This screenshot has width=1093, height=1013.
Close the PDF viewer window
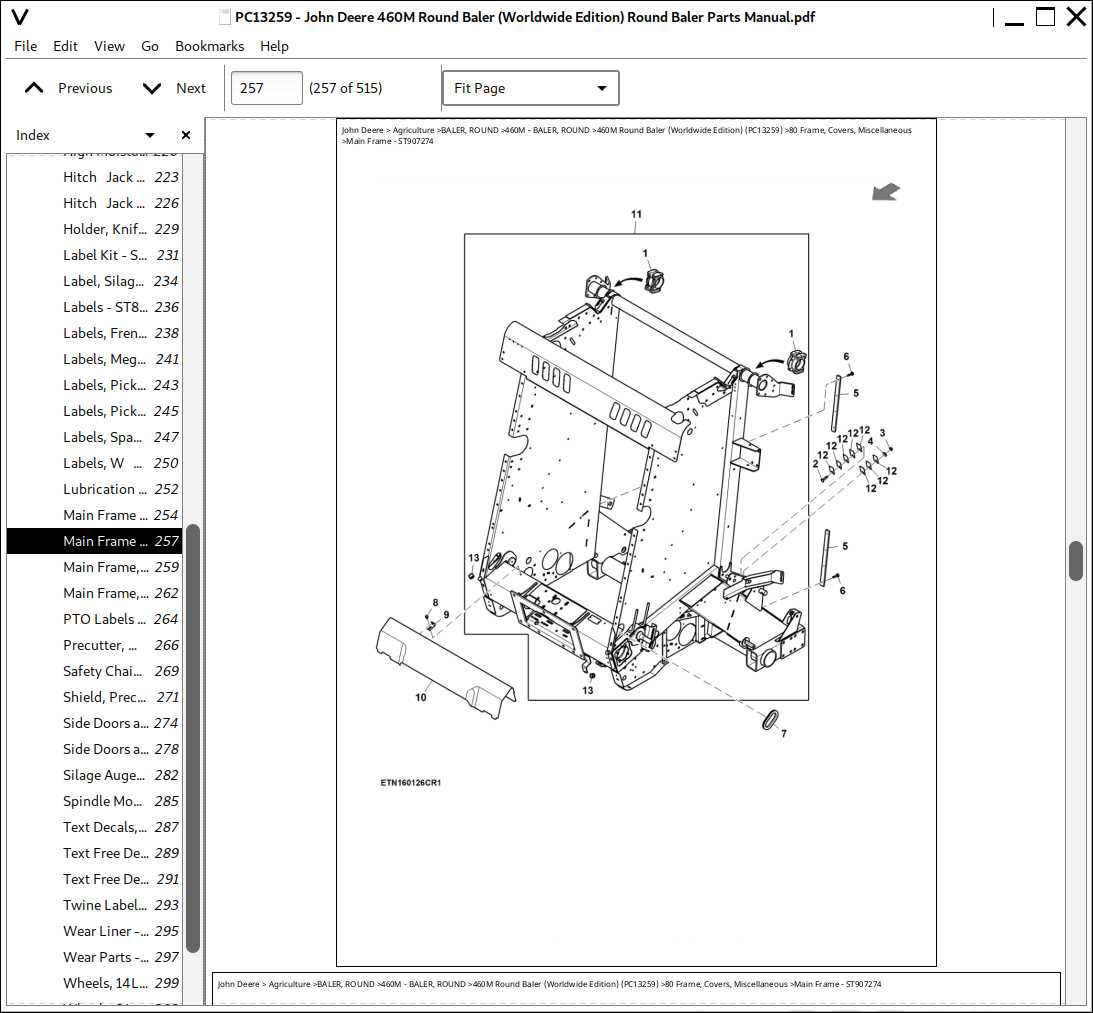click(1076, 17)
